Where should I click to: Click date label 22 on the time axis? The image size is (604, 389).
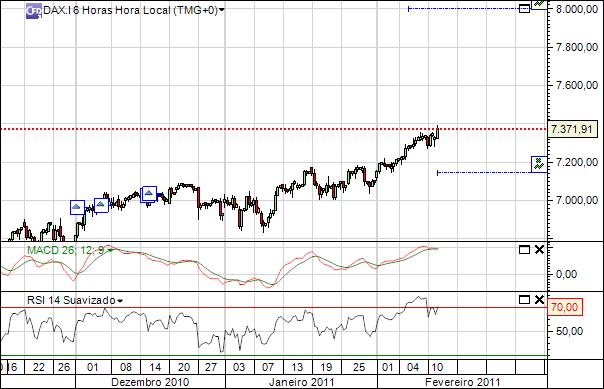pyautogui.click(x=39, y=367)
